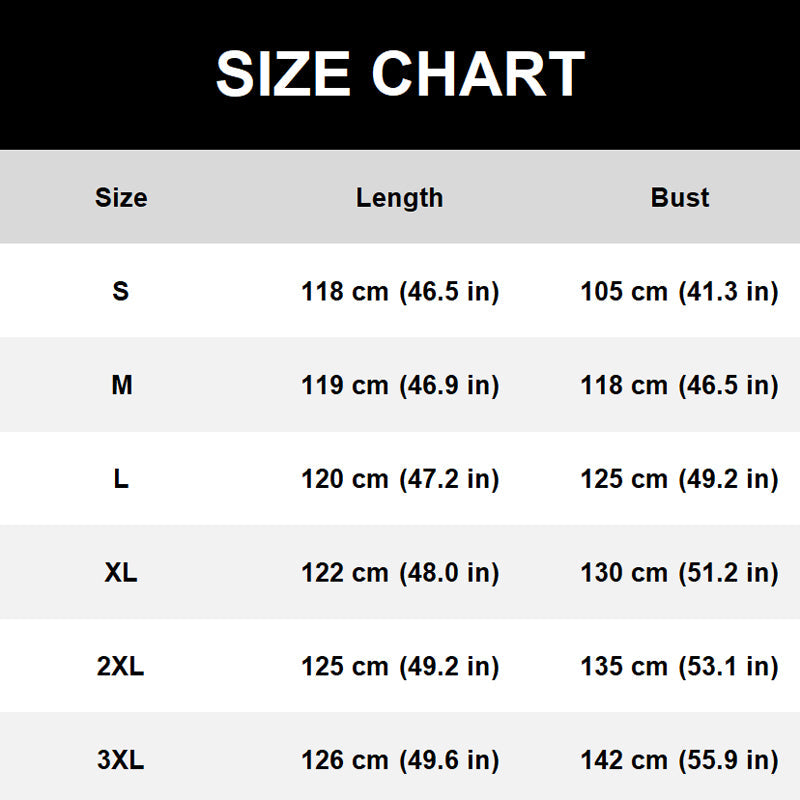Select the Size column header

point(121,197)
